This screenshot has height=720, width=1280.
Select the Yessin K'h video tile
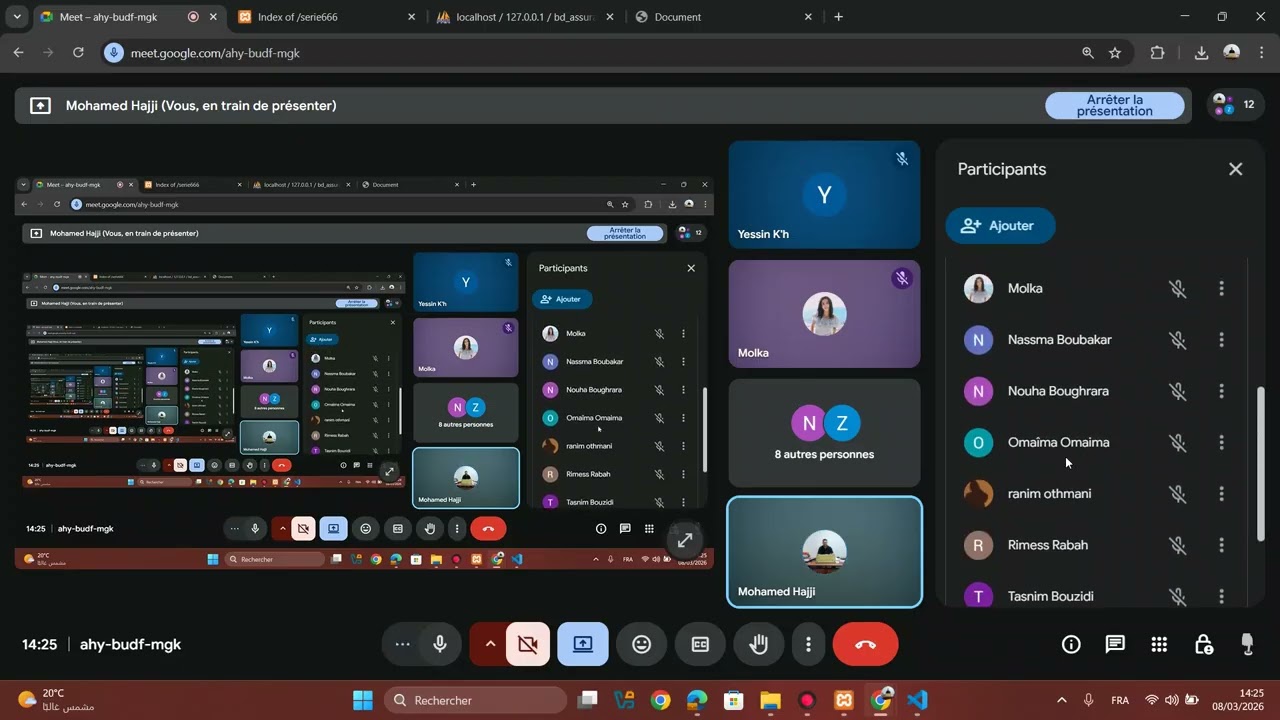(824, 195)
